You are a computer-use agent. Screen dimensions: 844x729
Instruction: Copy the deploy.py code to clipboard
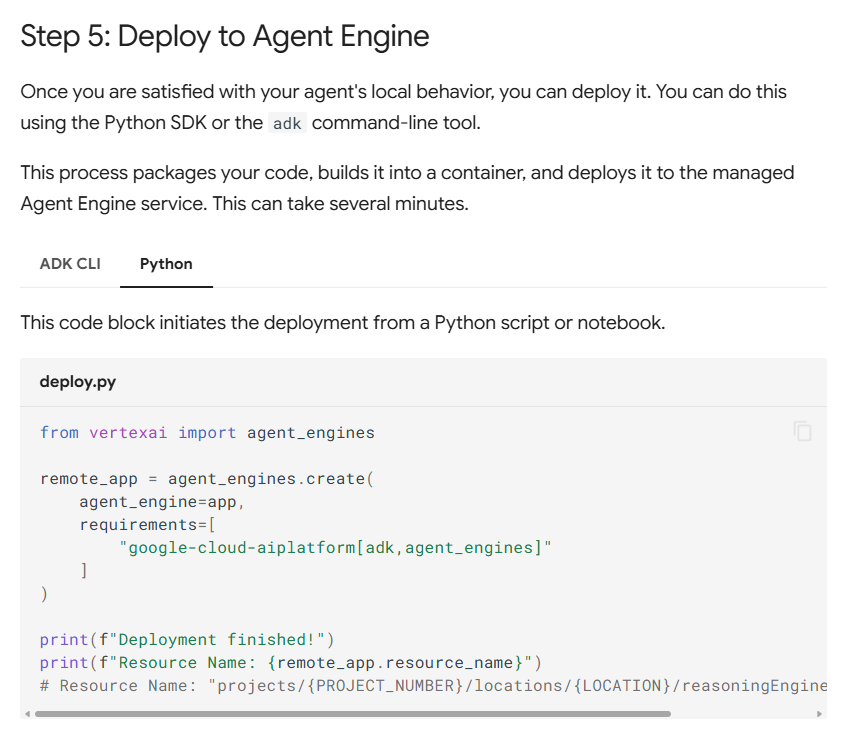802,432
